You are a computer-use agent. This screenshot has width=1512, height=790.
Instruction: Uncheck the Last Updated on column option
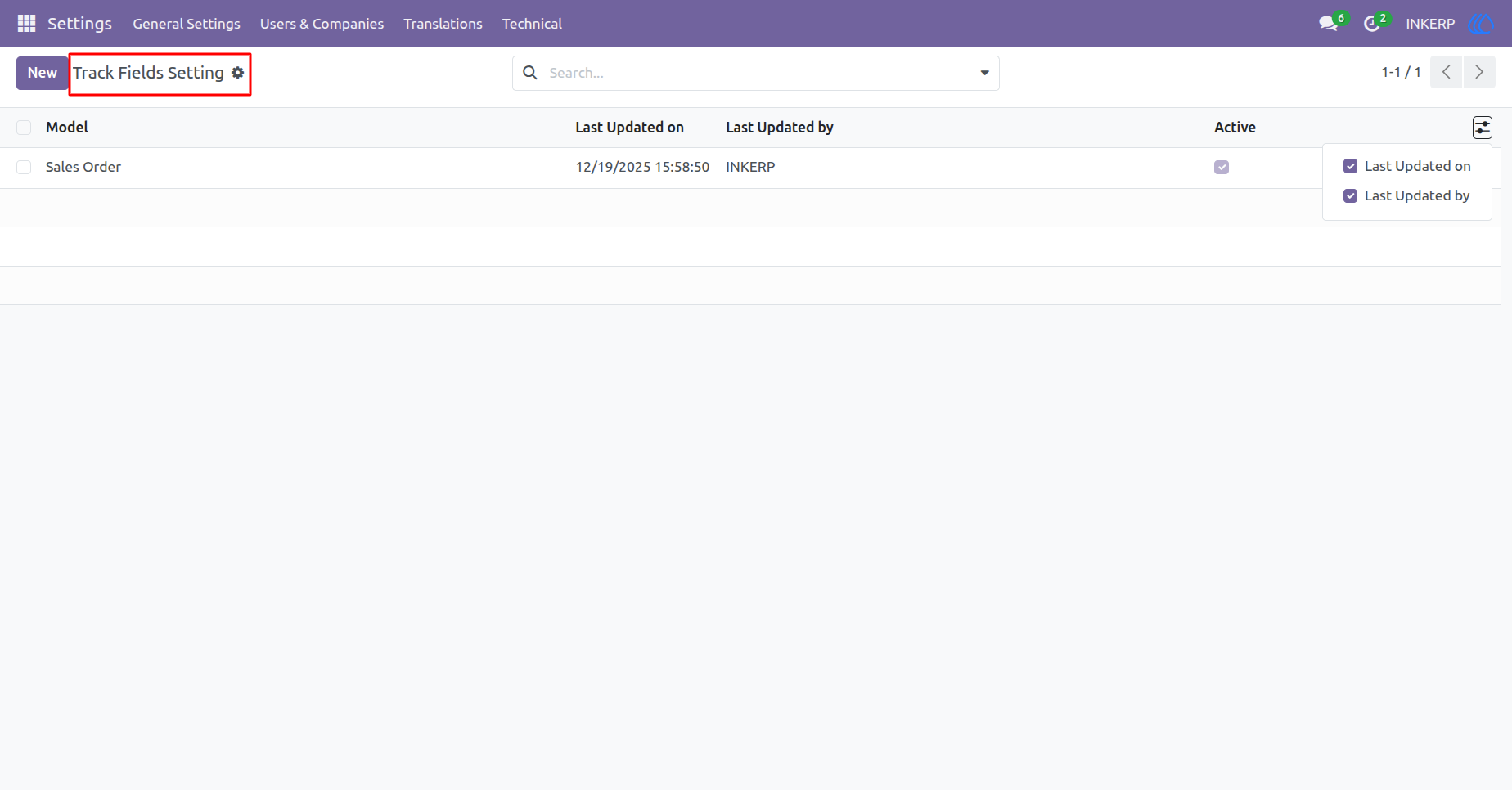click(x=1351, y=166)
